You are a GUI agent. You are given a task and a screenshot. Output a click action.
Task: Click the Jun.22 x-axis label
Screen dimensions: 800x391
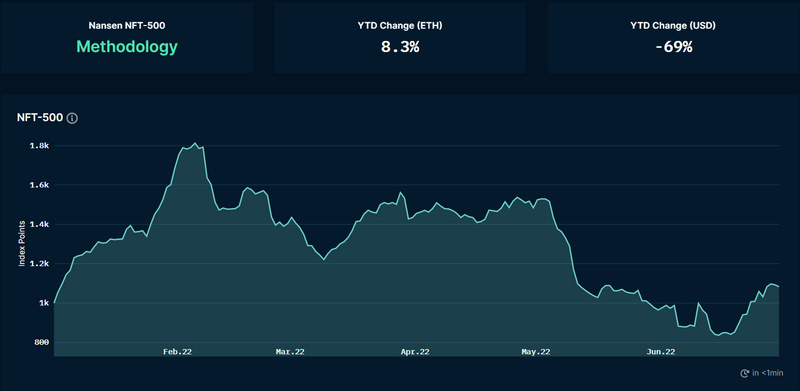661,352
